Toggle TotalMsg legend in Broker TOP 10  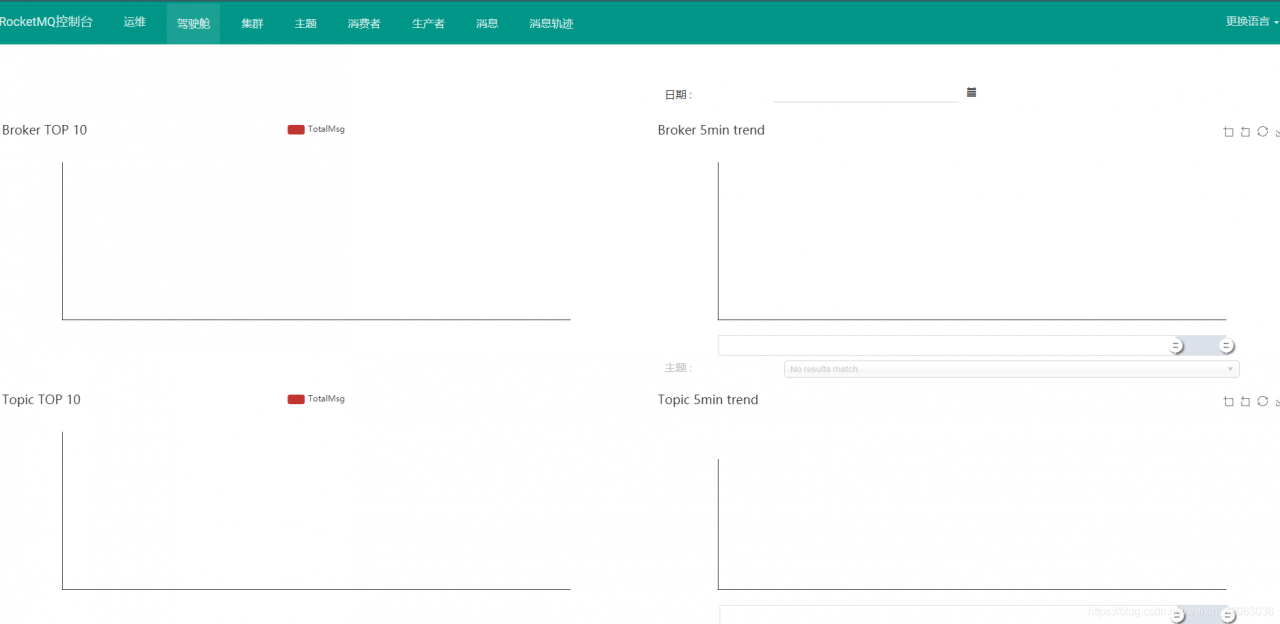(x=316, y=129)
